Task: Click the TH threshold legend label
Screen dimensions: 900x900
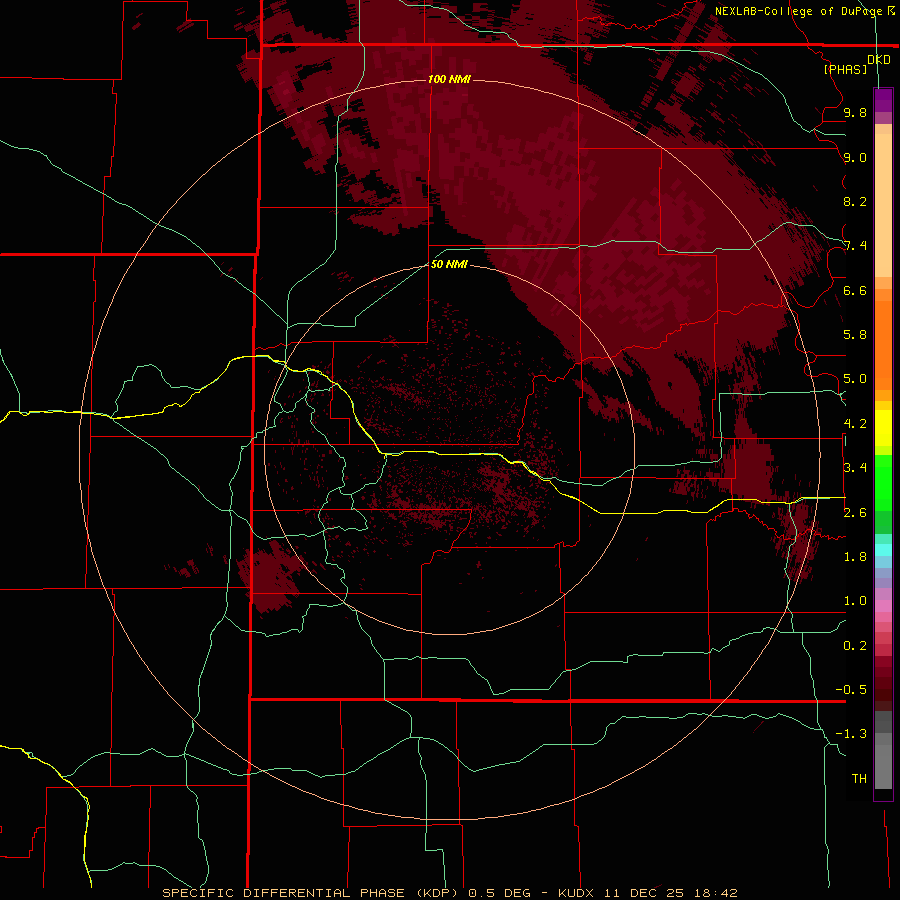Action: click(859, 779)
